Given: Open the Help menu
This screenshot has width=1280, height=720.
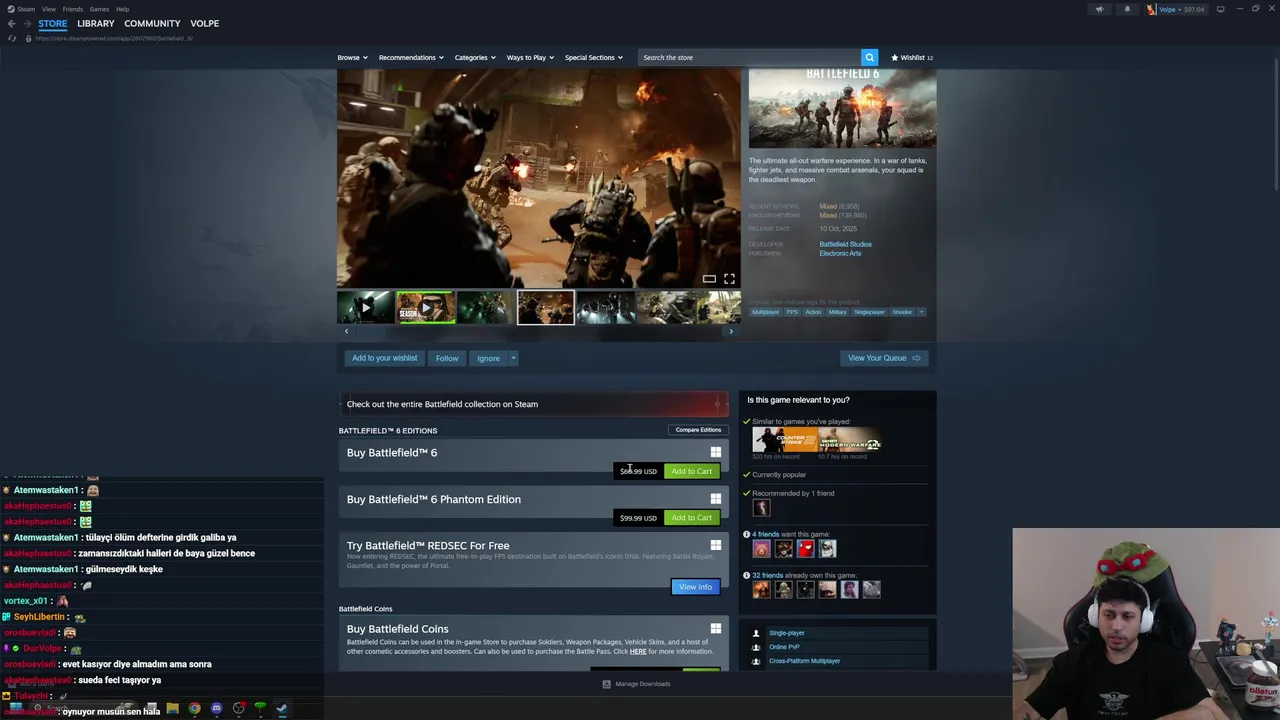Looking at the screenshot, I should pyautogui.click(x=122, y=9).
